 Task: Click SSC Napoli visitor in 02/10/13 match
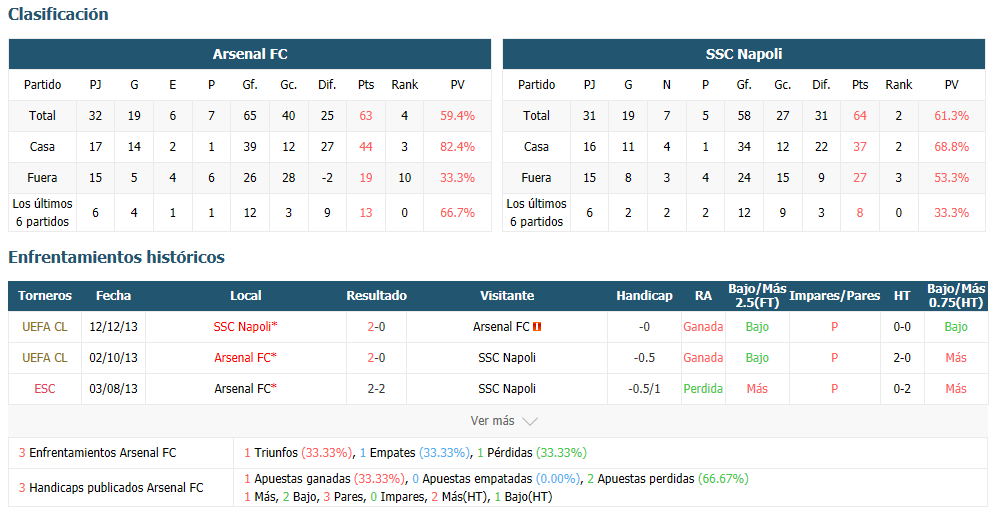507,358
